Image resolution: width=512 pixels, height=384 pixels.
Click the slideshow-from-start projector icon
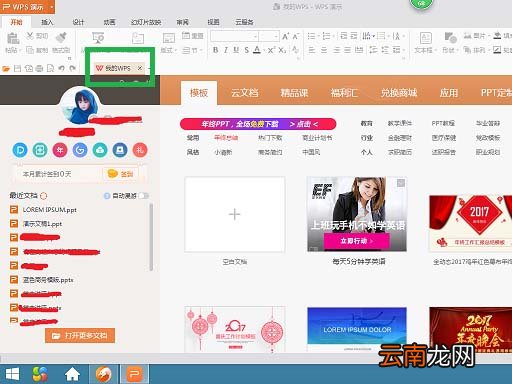pyautogui.click(x=98, y=38)
